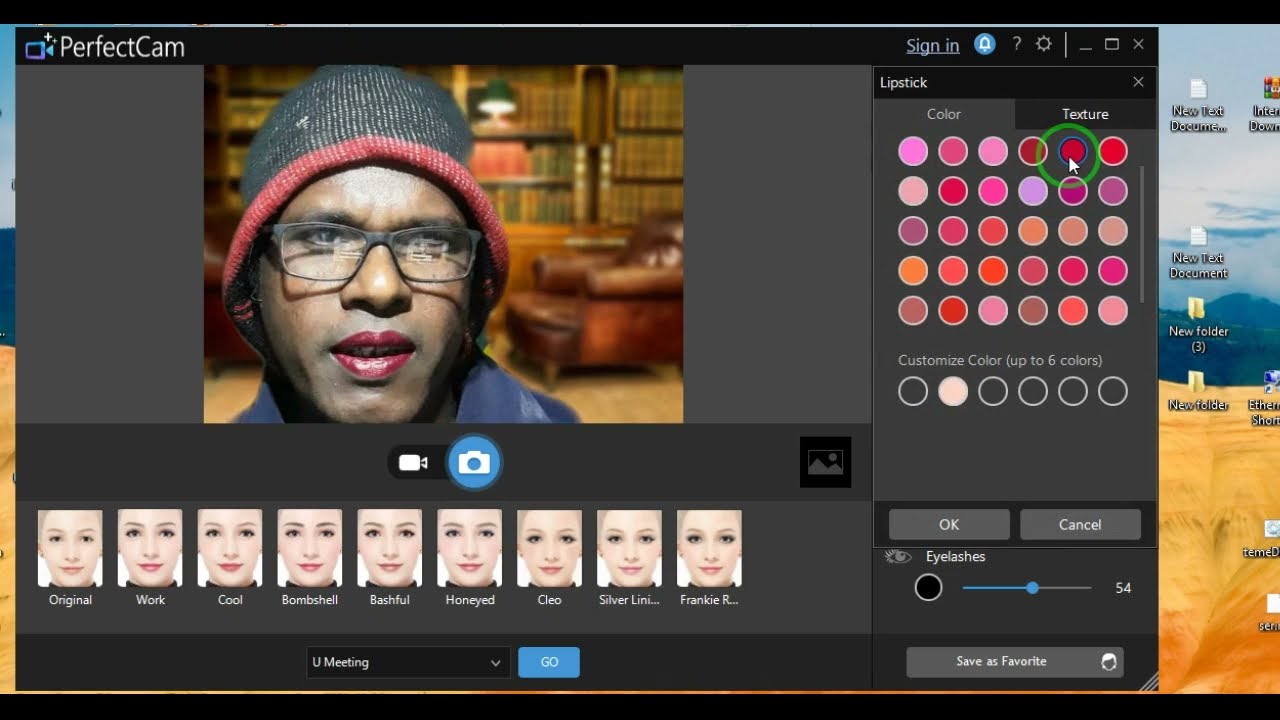Click the camera snapshot button
The width and height of the screenshot is (1280, 720).
point(474,463)
